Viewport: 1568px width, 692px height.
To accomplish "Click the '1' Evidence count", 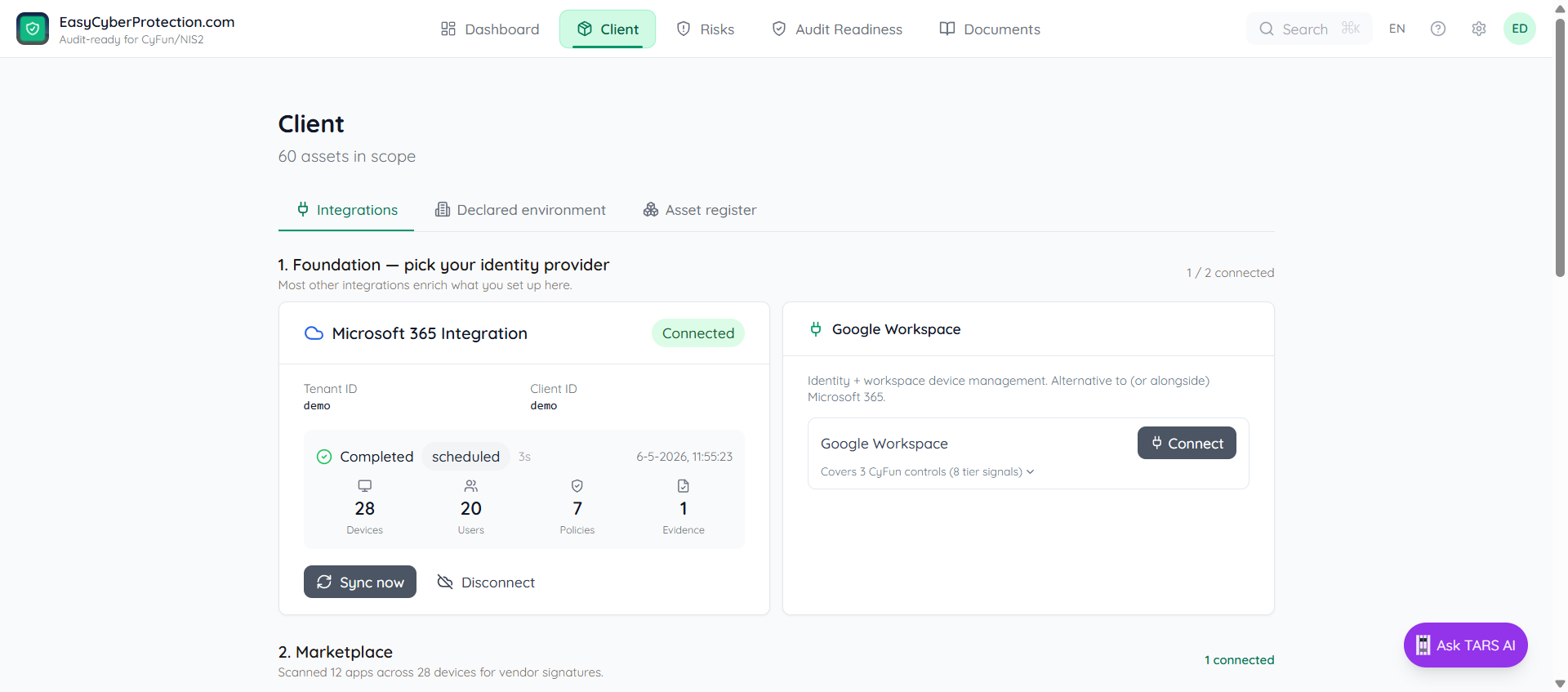I will 684,508.
